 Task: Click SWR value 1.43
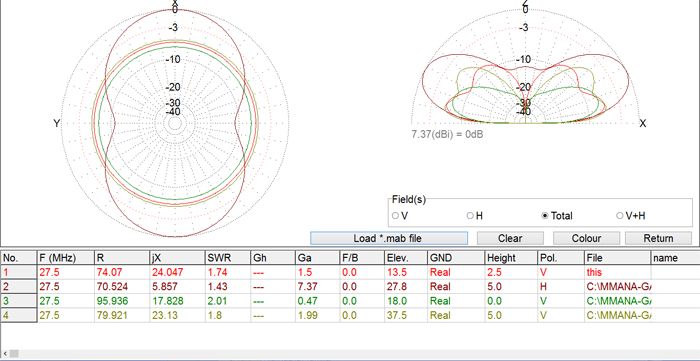point(216,286)
